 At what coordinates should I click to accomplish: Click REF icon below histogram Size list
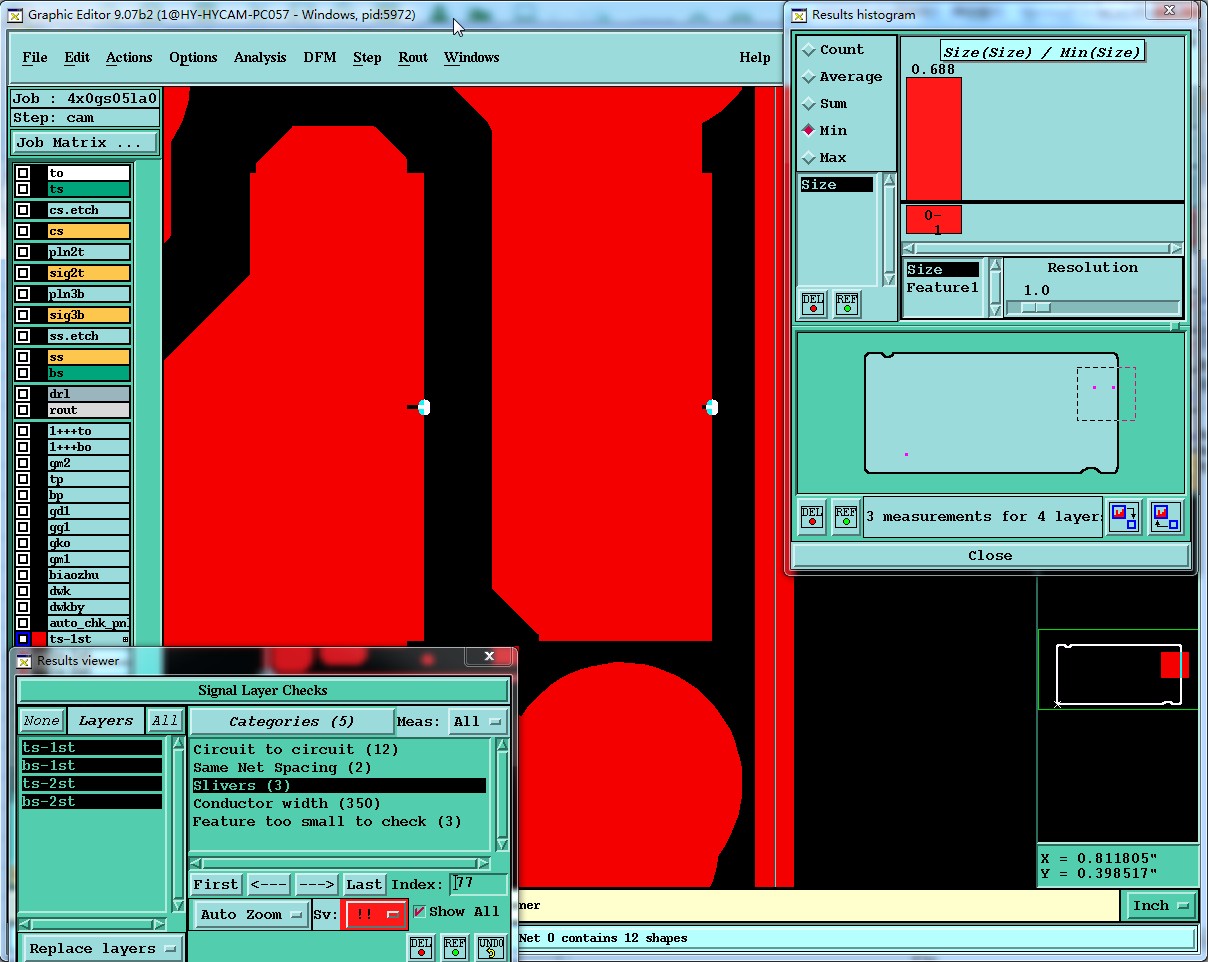847,303
